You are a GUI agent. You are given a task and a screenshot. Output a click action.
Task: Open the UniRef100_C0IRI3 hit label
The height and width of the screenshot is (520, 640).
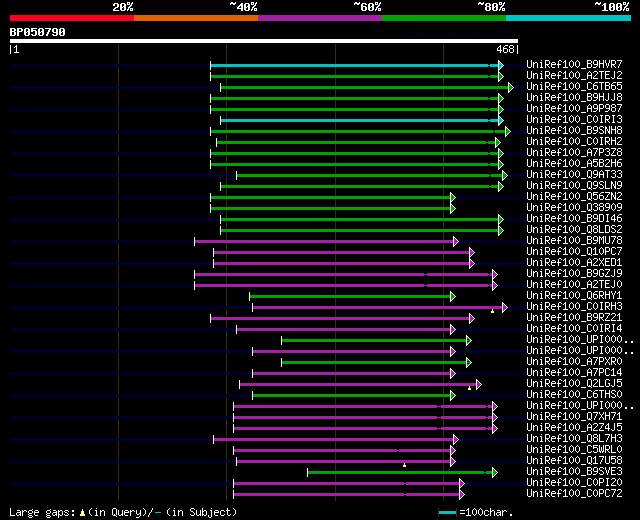(574, 119)
